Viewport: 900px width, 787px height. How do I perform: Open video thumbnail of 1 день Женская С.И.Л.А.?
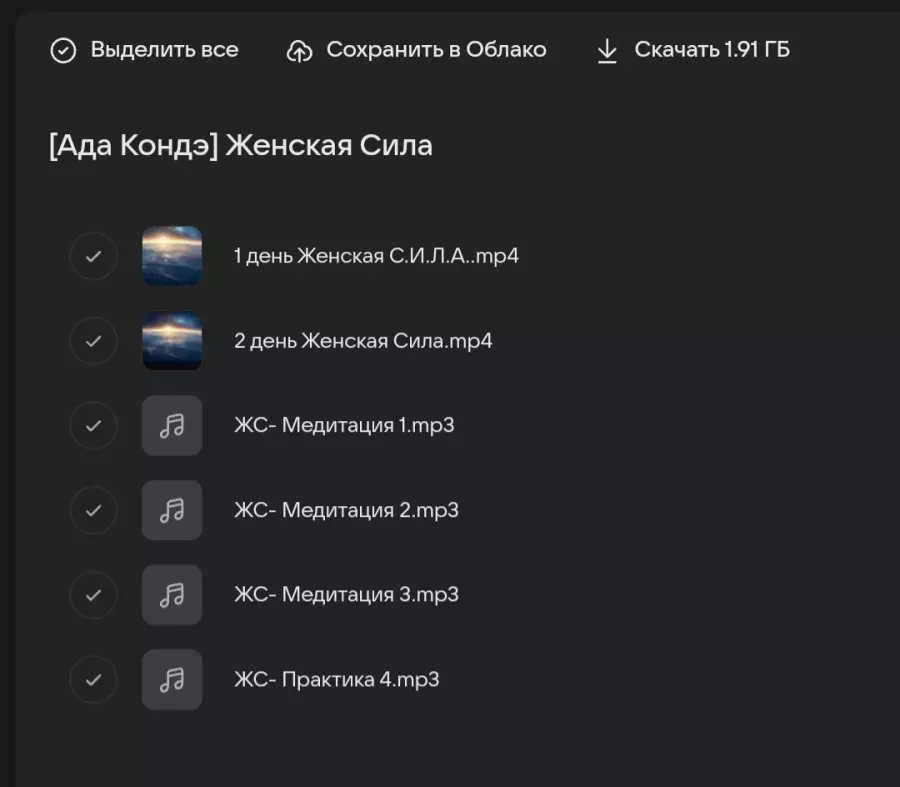[x=172, y=256]
